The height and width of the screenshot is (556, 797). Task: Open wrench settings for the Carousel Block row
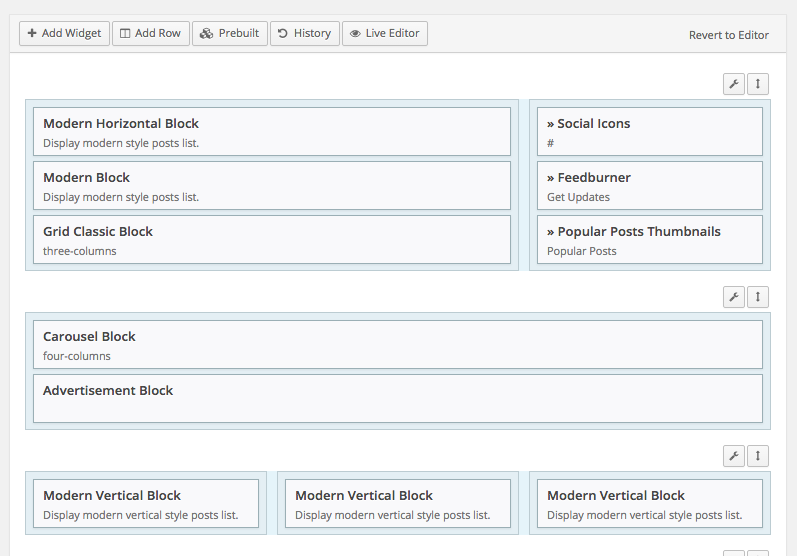click(734, 297)
